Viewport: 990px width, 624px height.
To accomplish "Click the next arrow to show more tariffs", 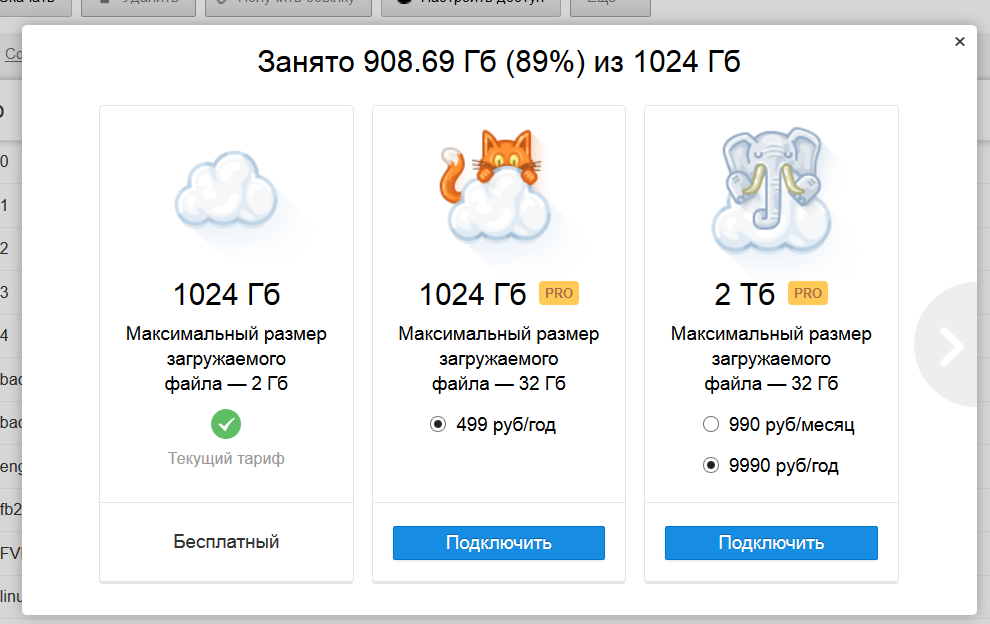I will (951, 345).
